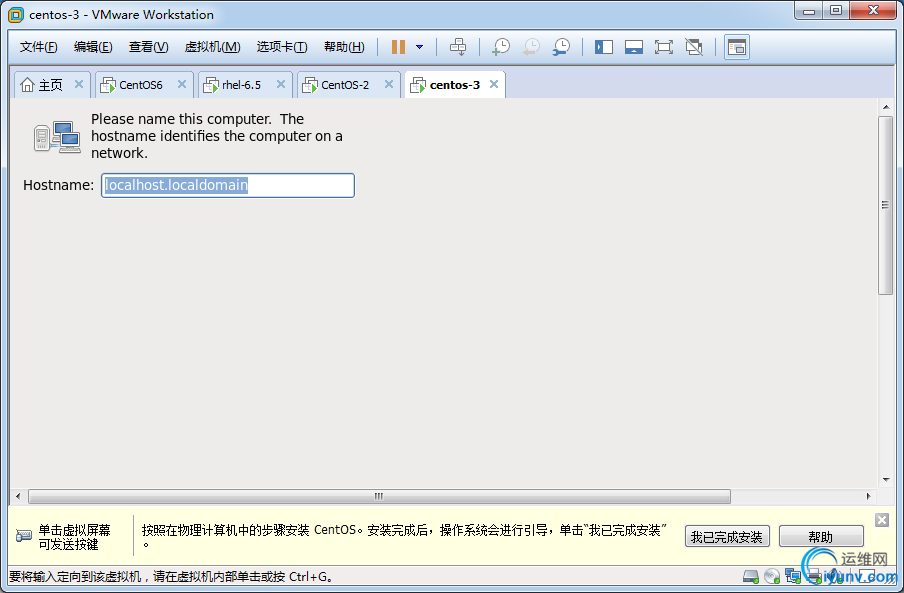
Task: Focus the Hostname input field
Action: coord(228,186)
